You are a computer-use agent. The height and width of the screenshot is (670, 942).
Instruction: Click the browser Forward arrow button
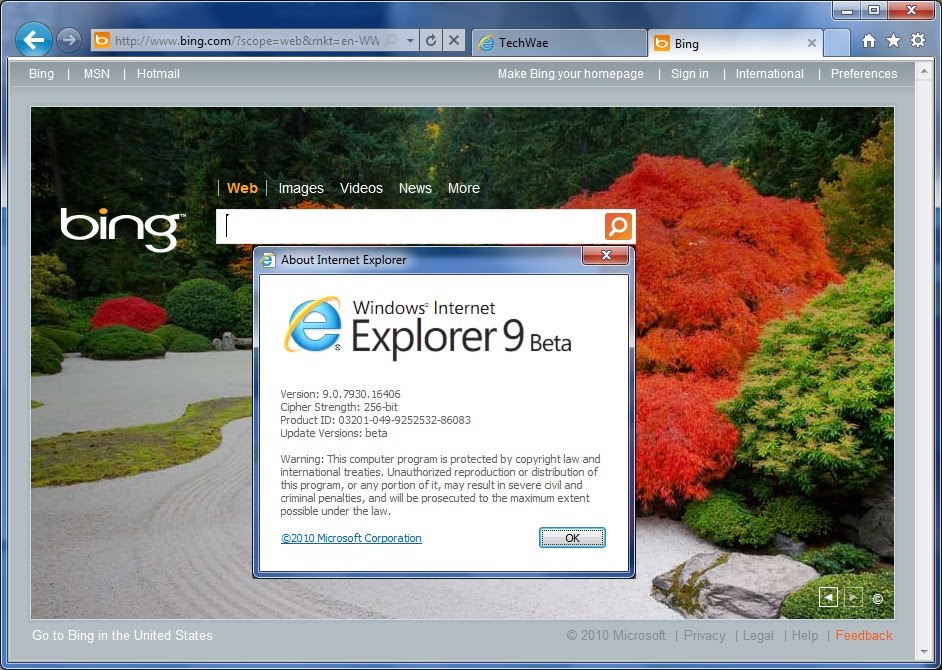click(69, 40)
